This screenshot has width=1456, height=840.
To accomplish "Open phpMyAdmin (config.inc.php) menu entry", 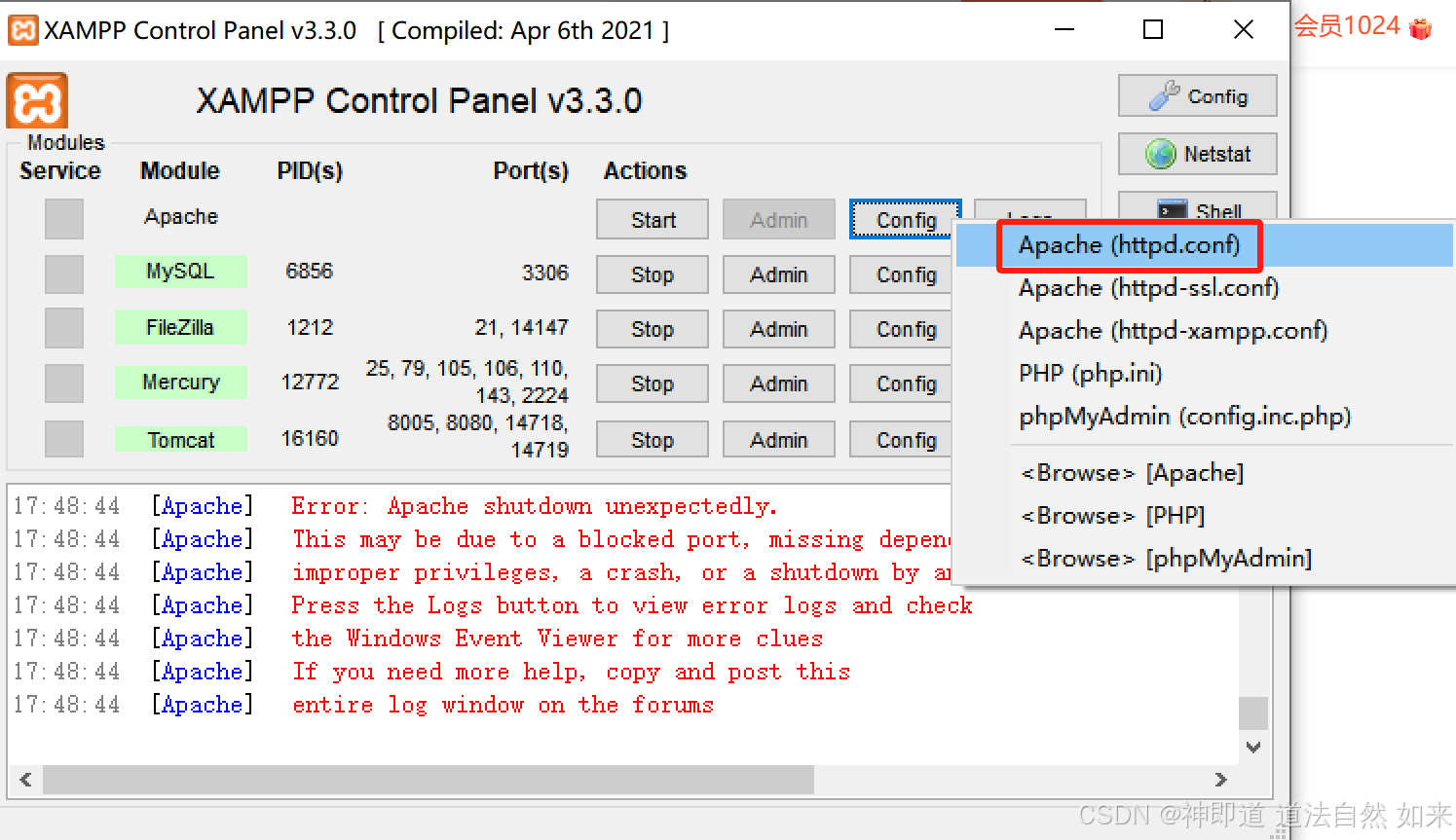I will [x=1205, y=417].
